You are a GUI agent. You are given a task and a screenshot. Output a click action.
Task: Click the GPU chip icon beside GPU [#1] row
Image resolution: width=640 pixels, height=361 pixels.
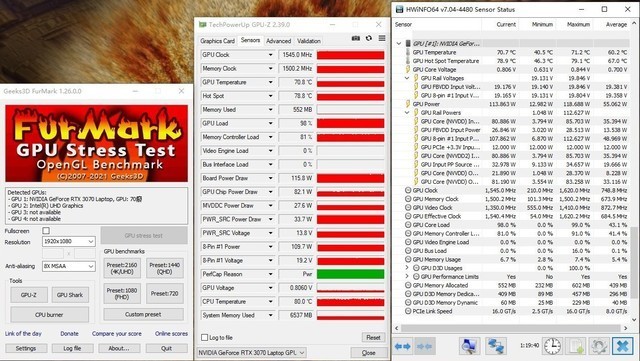pyautogui.click(x=408, y=43)
